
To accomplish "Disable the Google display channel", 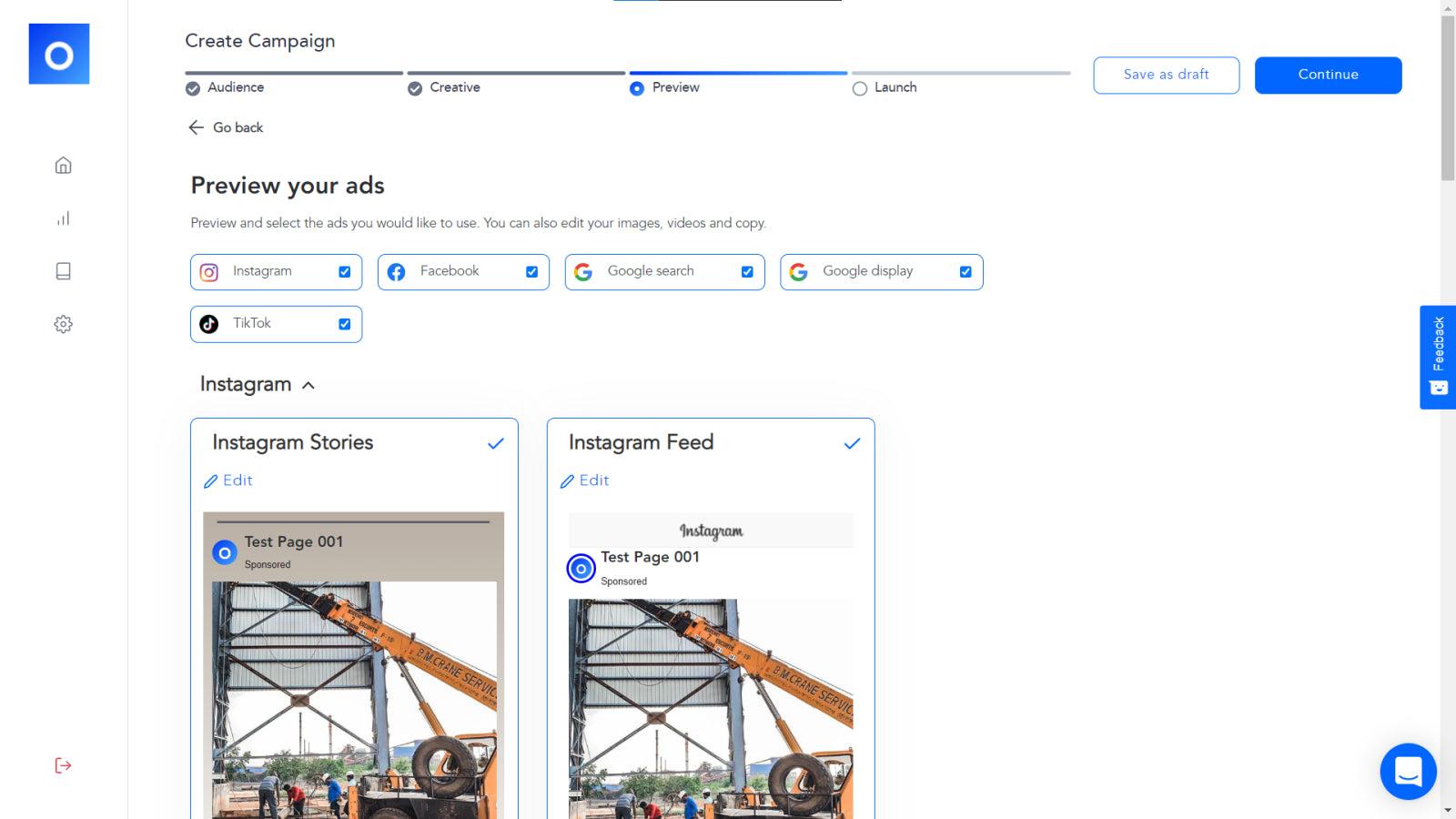I will click(x=966, y=271).
